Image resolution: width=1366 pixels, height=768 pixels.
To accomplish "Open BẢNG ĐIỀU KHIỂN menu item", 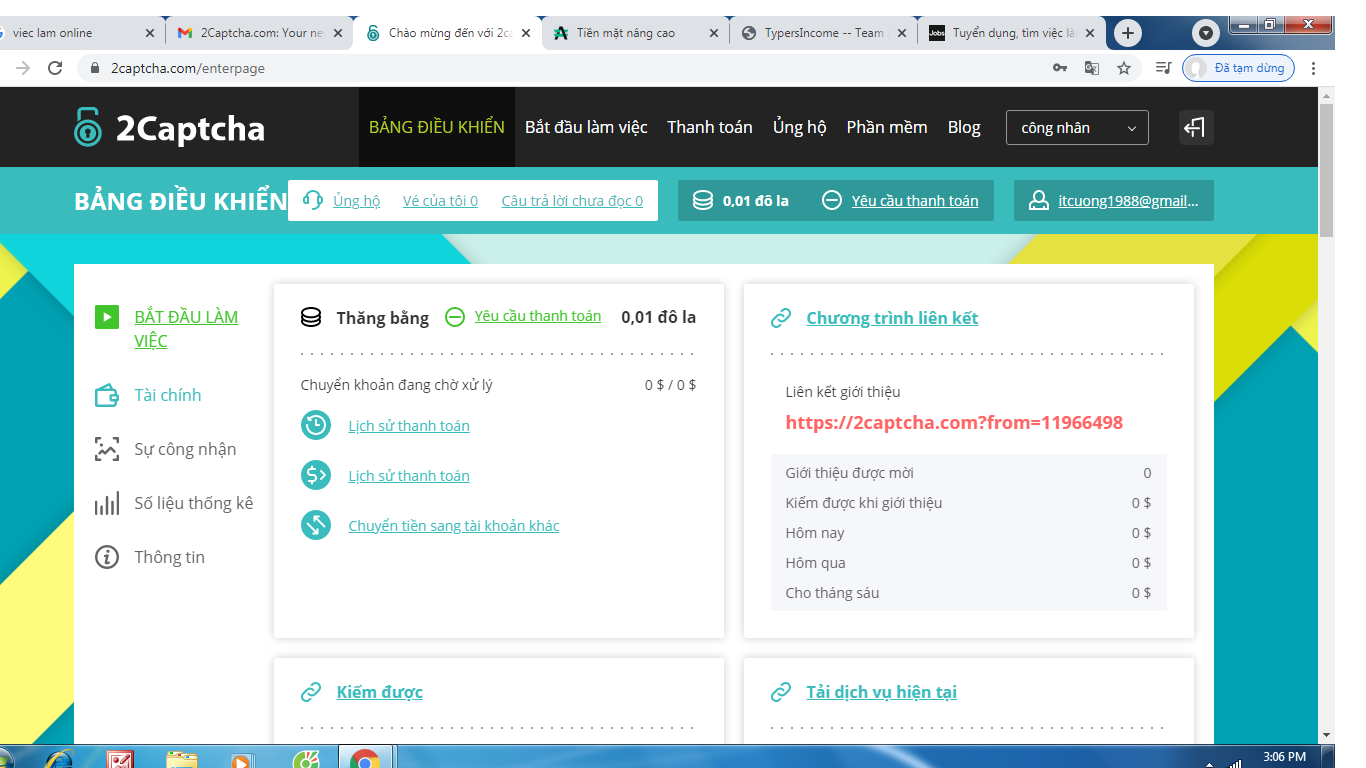I will pos(437,127).
